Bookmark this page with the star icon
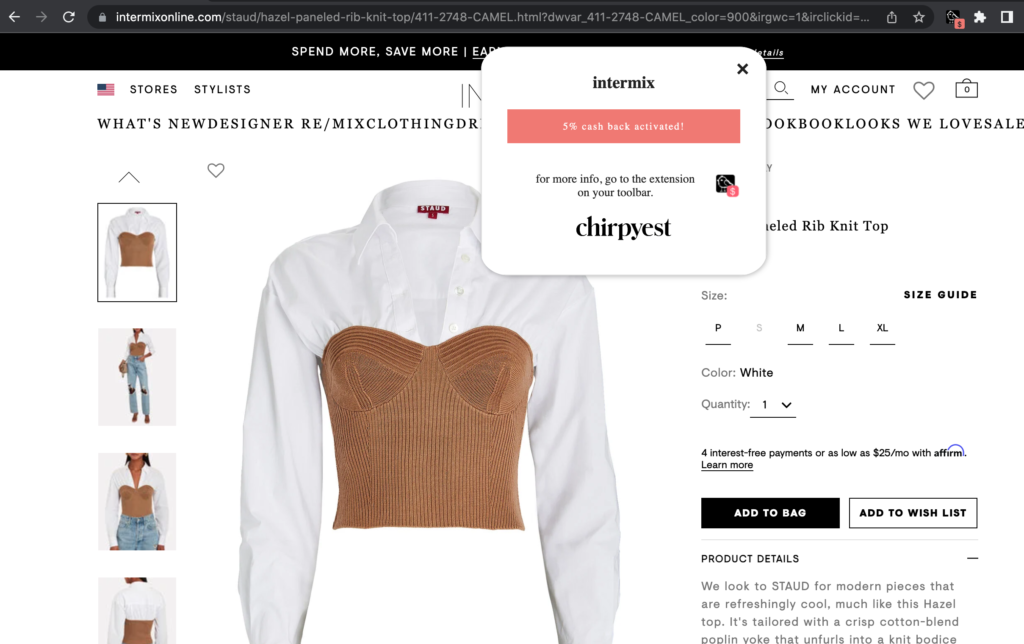Image resolution: width=1024 pixels, height=644 pixels. 919,18
